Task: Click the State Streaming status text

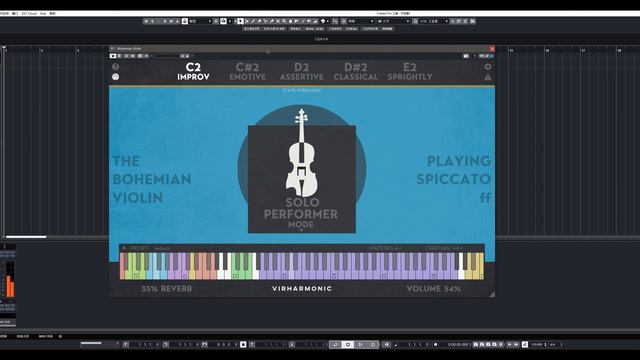Action: point(302,90)
